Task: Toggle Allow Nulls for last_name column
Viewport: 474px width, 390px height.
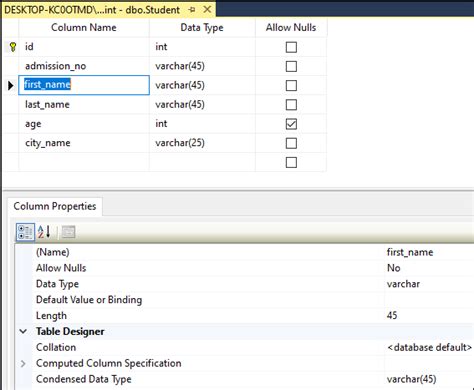Action: coord(291,105)
